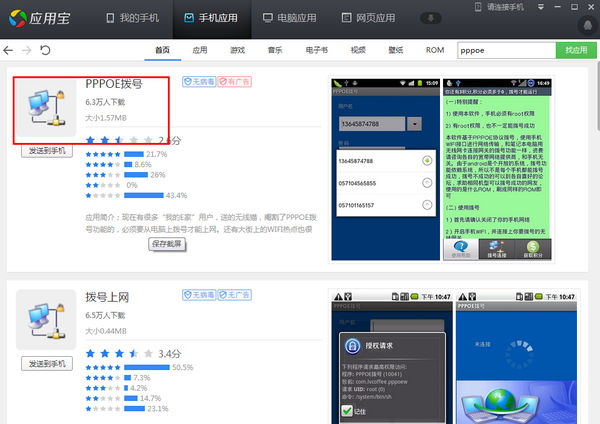Open the title bar dropdown menu arrow
Image resolution: width=600 pixels, height=424 pixels.
pos(541,7)
